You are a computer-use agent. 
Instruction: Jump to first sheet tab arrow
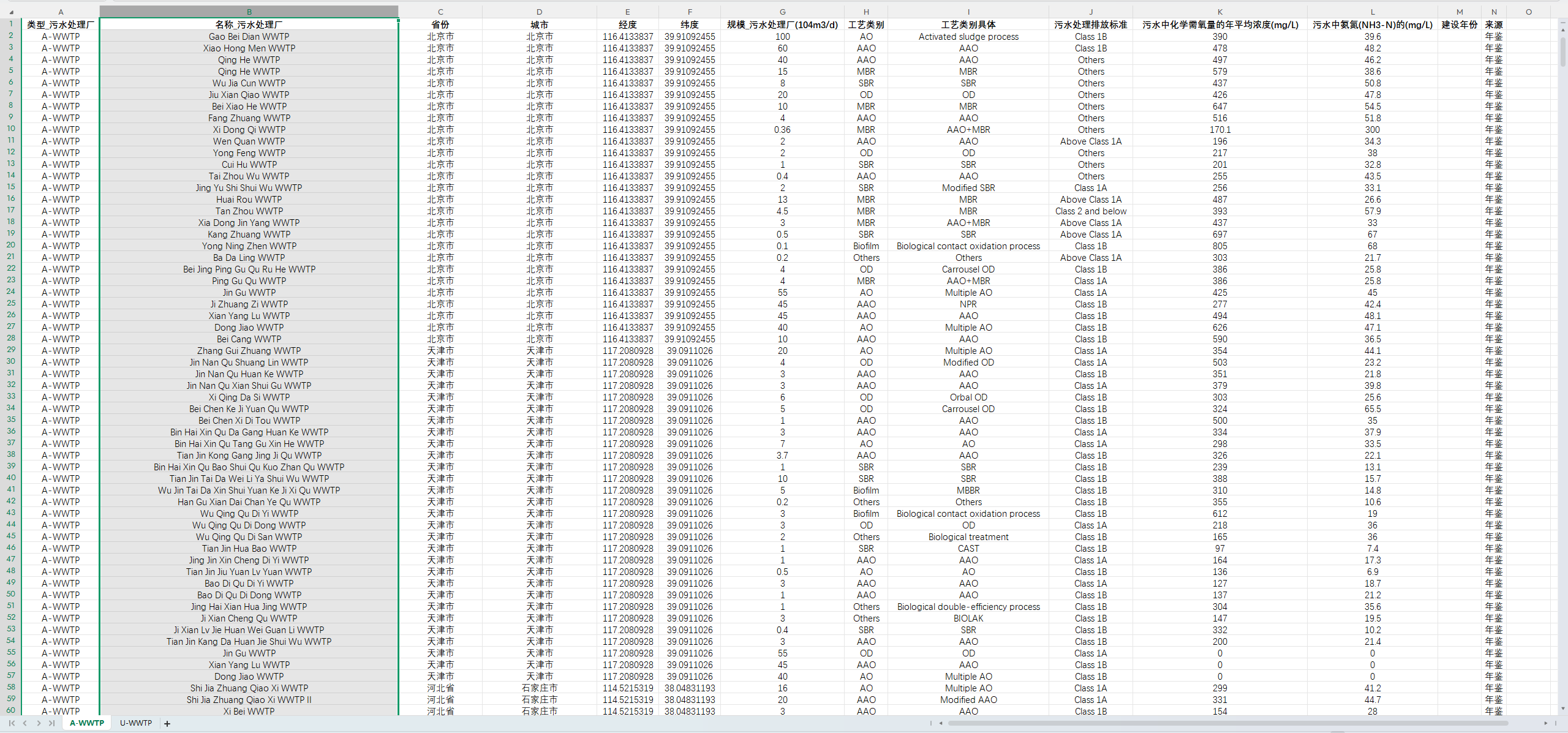(12, 723)
